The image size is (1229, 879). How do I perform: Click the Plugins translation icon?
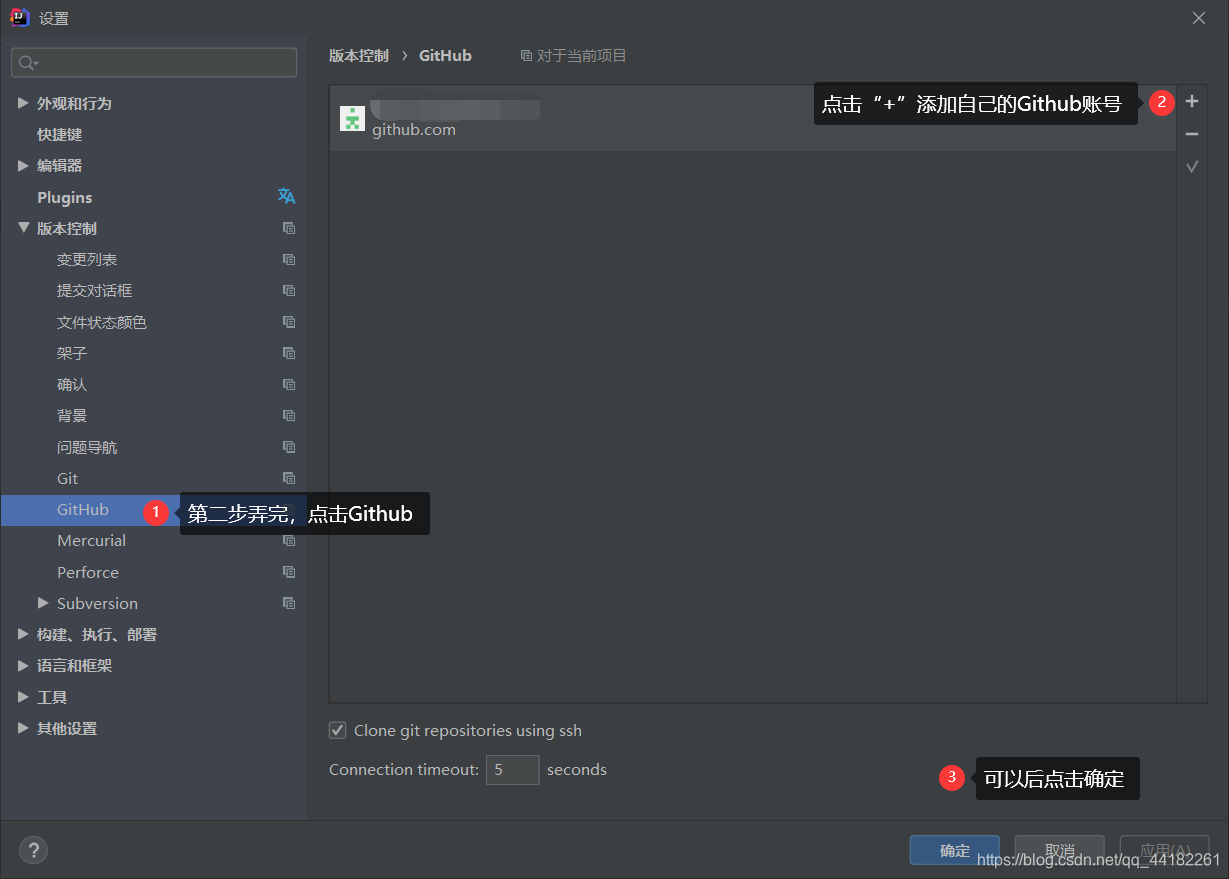tap(287, 196)
